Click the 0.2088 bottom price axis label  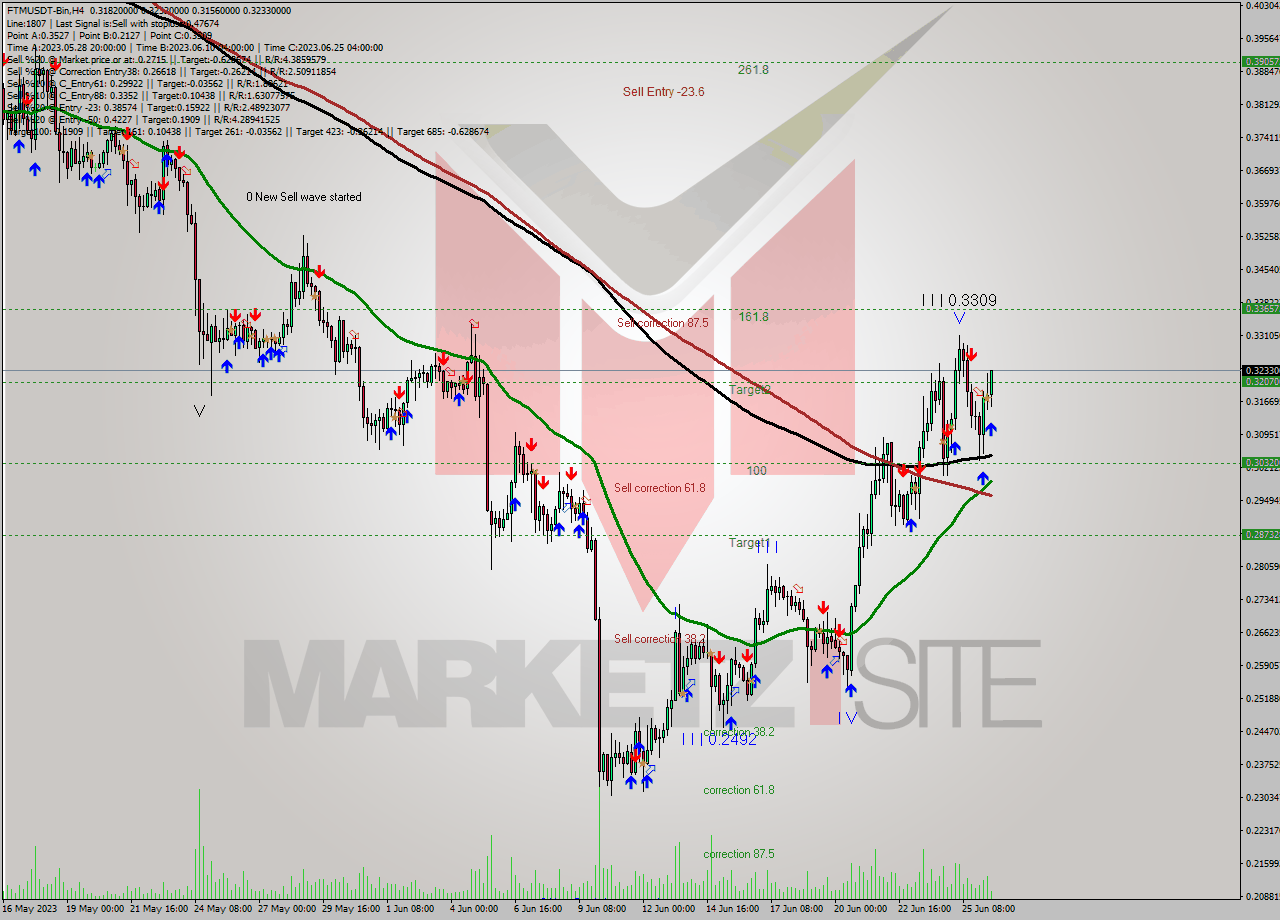1262,895
